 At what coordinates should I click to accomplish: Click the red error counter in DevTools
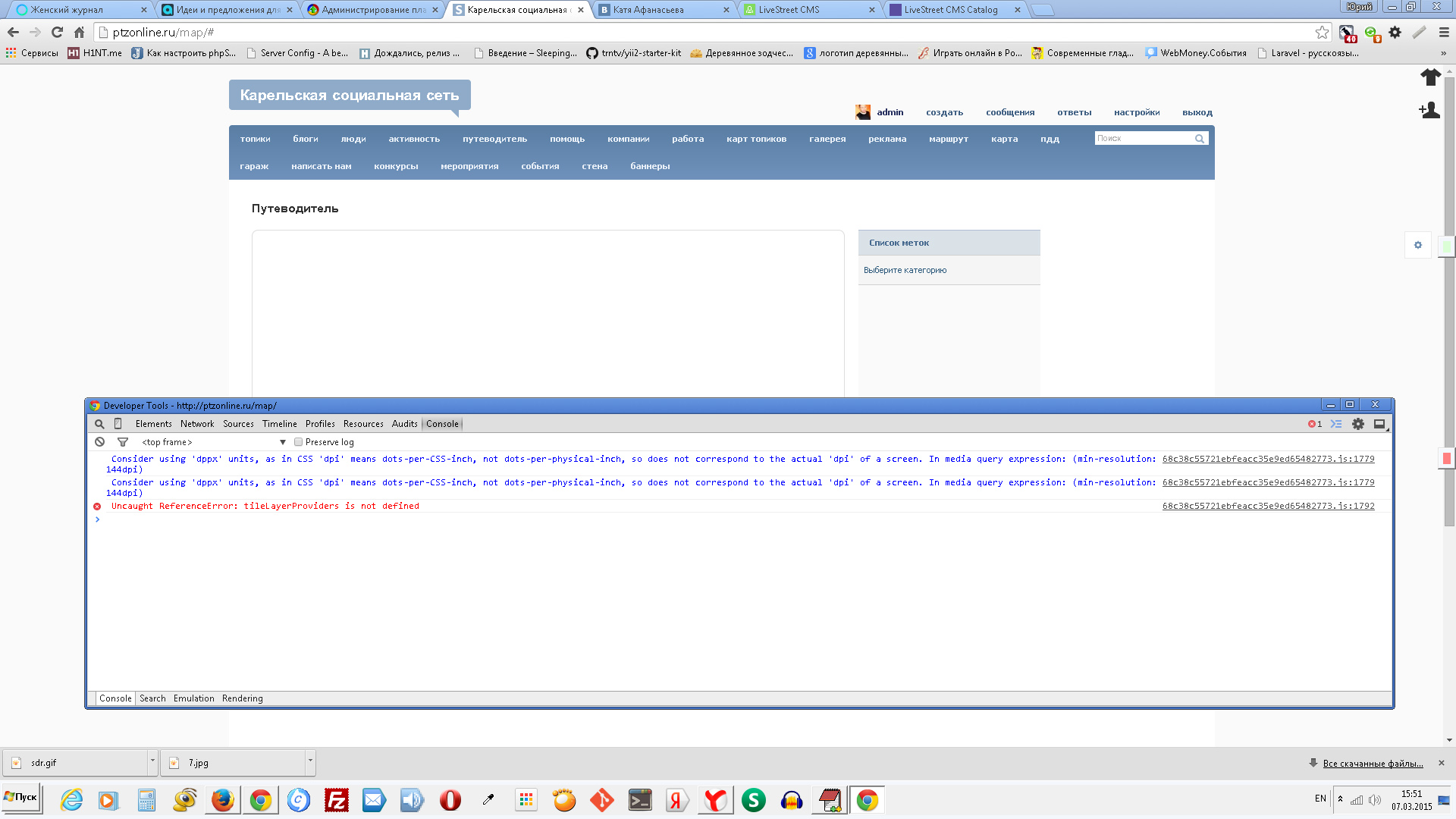click(x=1315, y=424)
